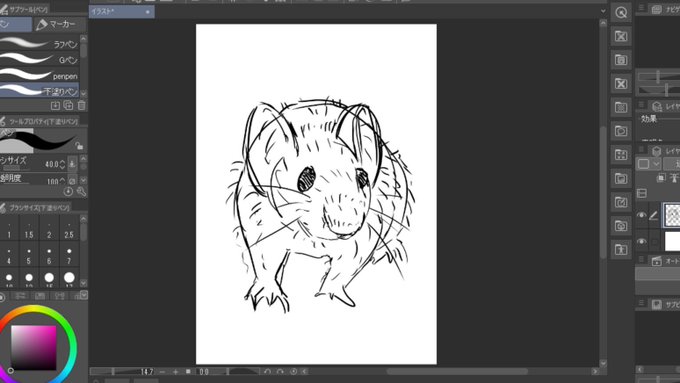Pick brush size preset 1
The width and height of the screenshot is (680, 383).
coord(9,230)
